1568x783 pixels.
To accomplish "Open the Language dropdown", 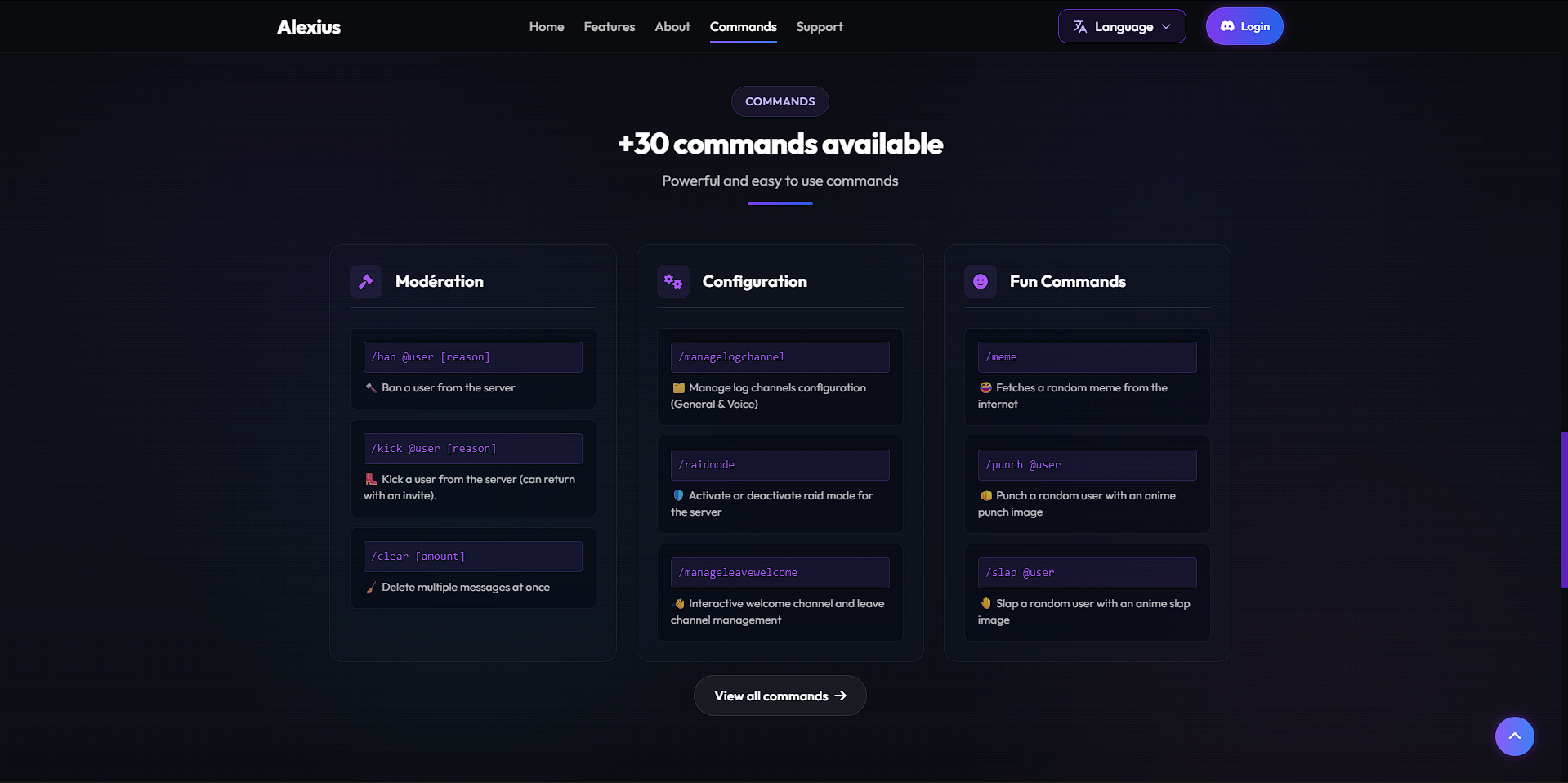I will pos(1121,25).
